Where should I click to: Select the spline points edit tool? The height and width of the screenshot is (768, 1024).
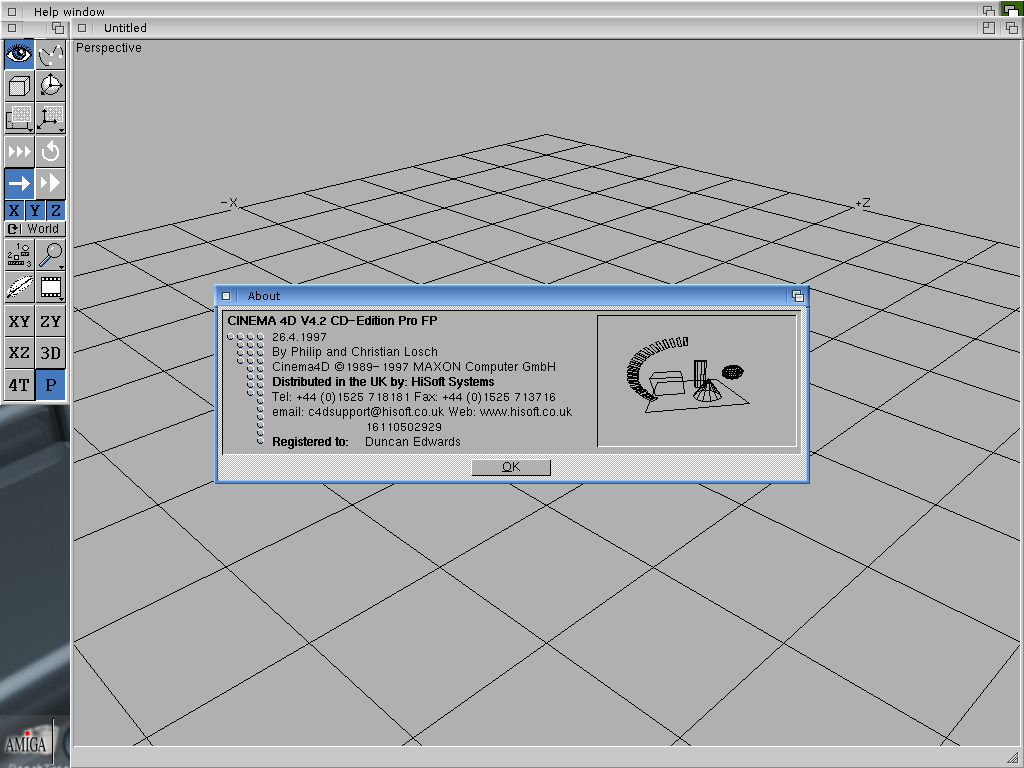50,54
